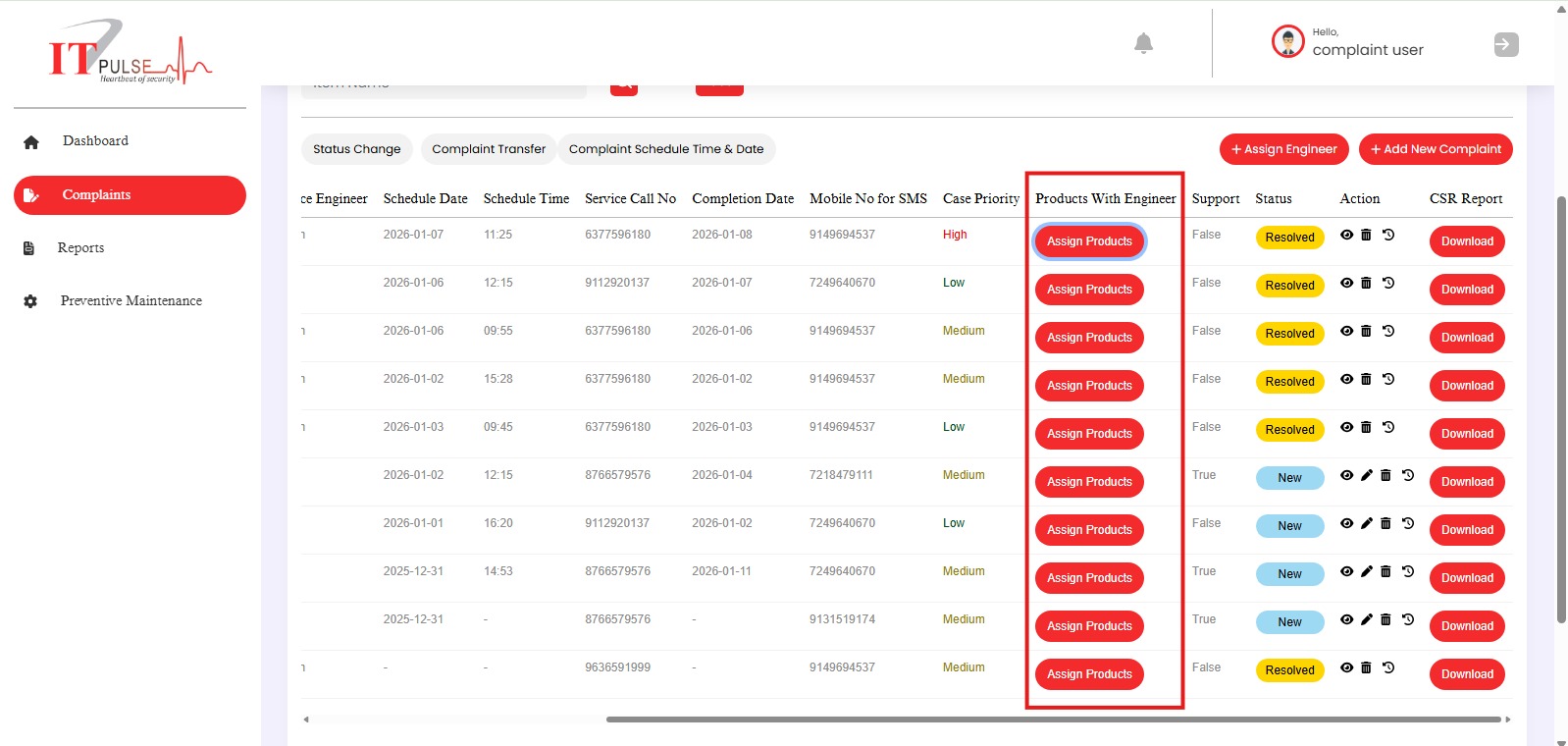The image size is (1568, 746).
Task: Download CSR report for the 2025-12-31 14:53 complaint
Action: (x=1467, y=578)
